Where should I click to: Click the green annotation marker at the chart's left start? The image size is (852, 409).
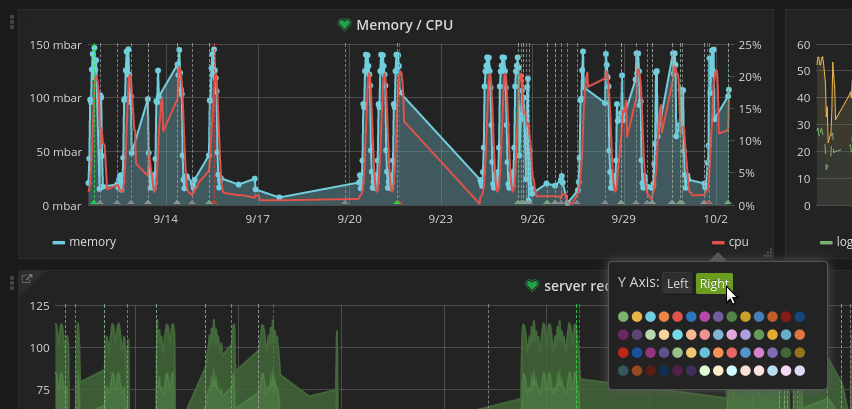[94, 203]
